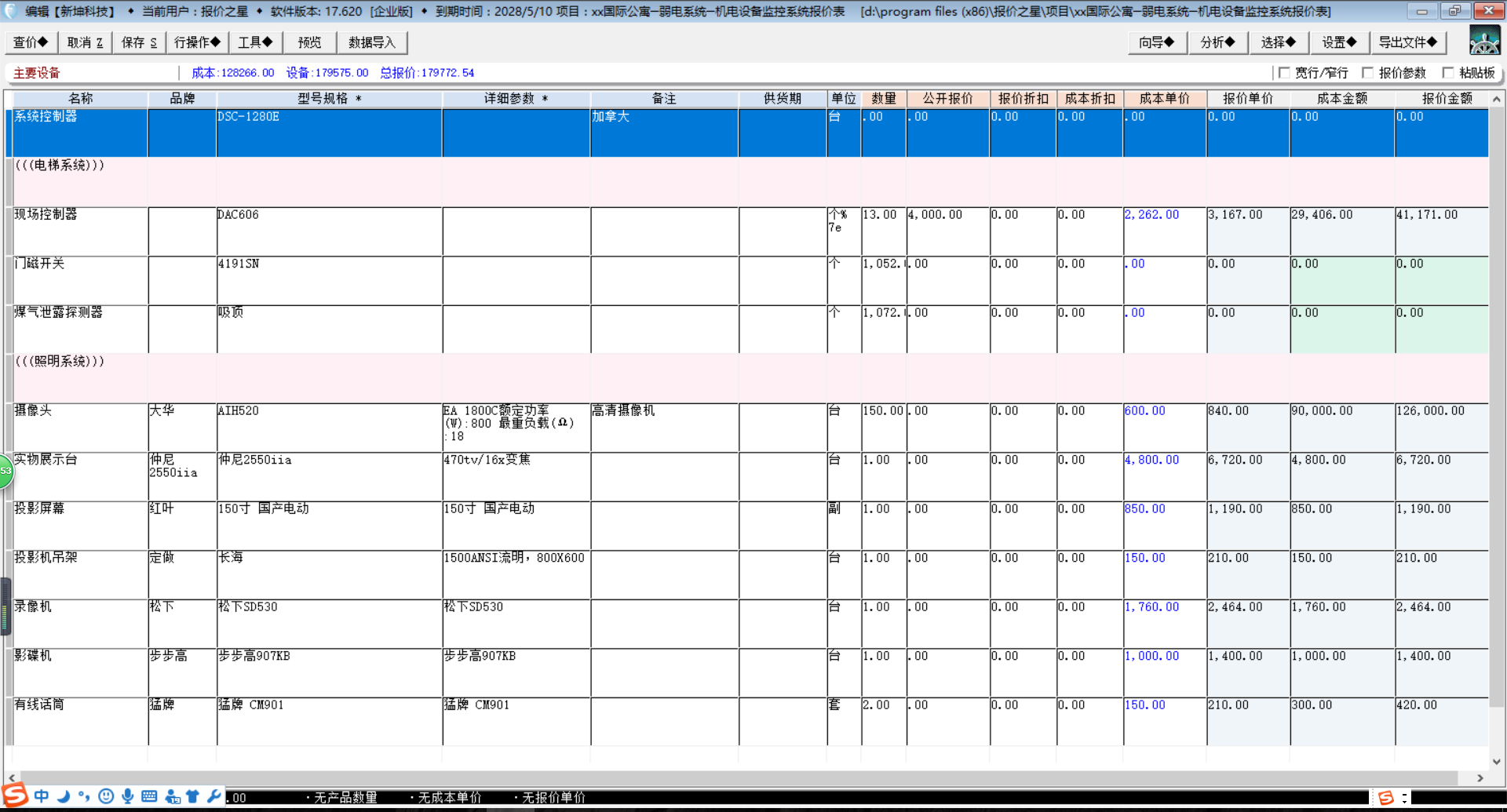The width and height of the screenshot is (1507, 812).
Task: Click the 名称 column header
Action: 80,98
